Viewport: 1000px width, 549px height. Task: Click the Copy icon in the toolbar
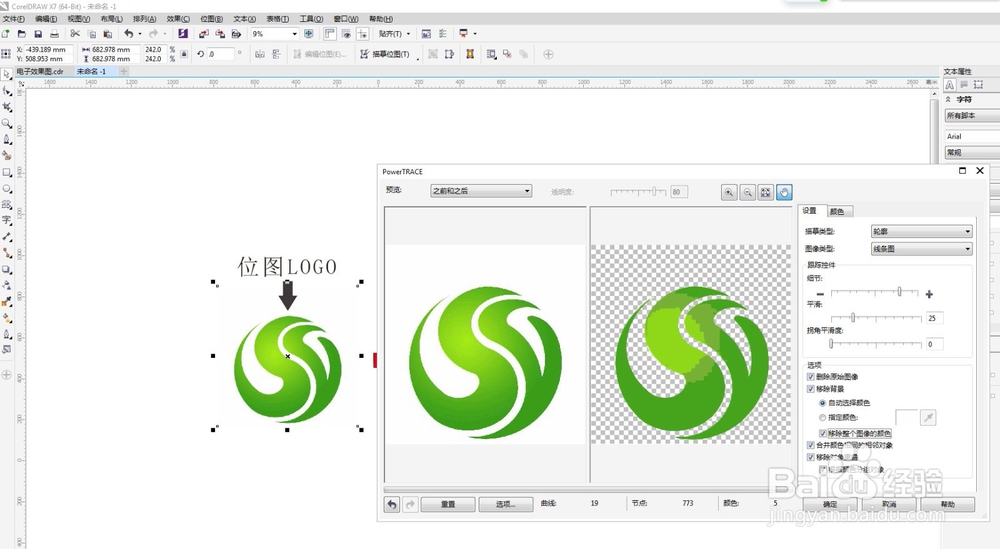(91, 34)
